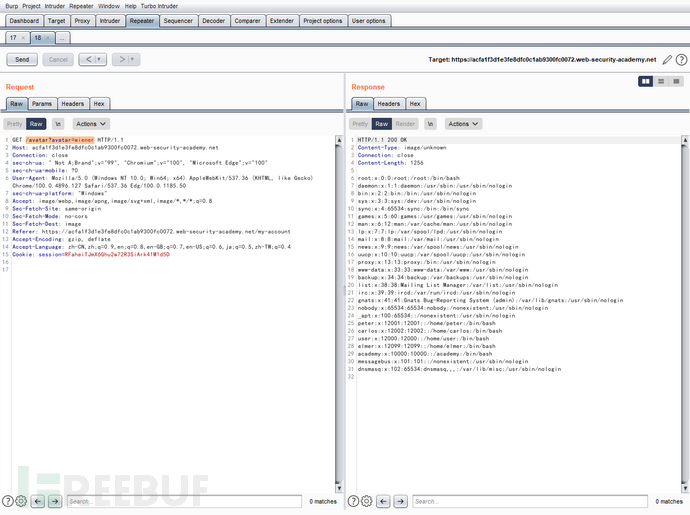Open response search settings gear icon
690x515 pixels.
(x=368, y=501)
